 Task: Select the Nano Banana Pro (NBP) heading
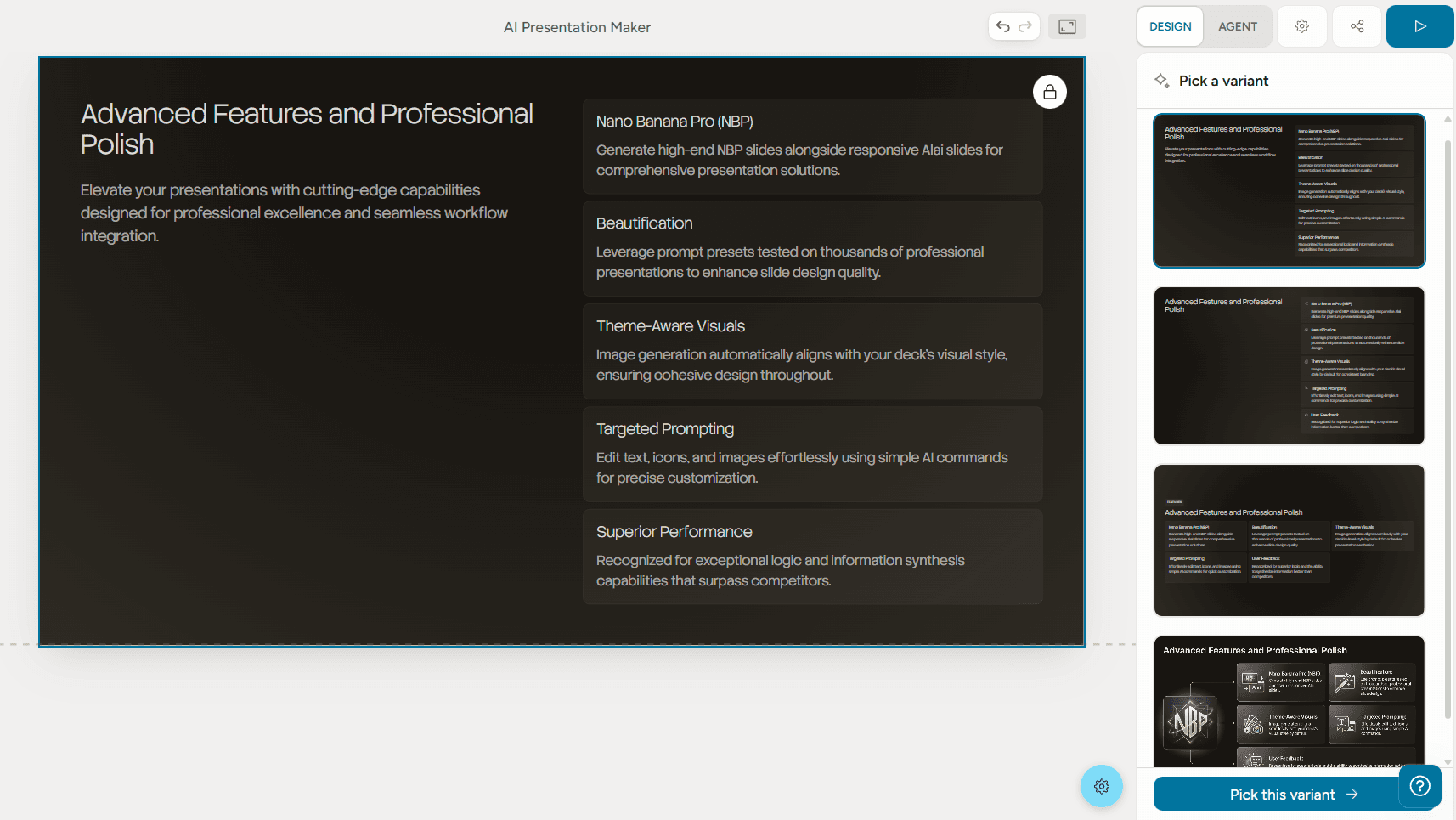pos(674,122)
